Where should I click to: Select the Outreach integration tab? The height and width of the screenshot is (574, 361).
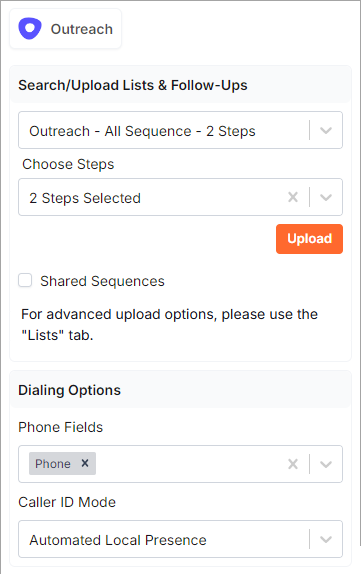point(66,29)
